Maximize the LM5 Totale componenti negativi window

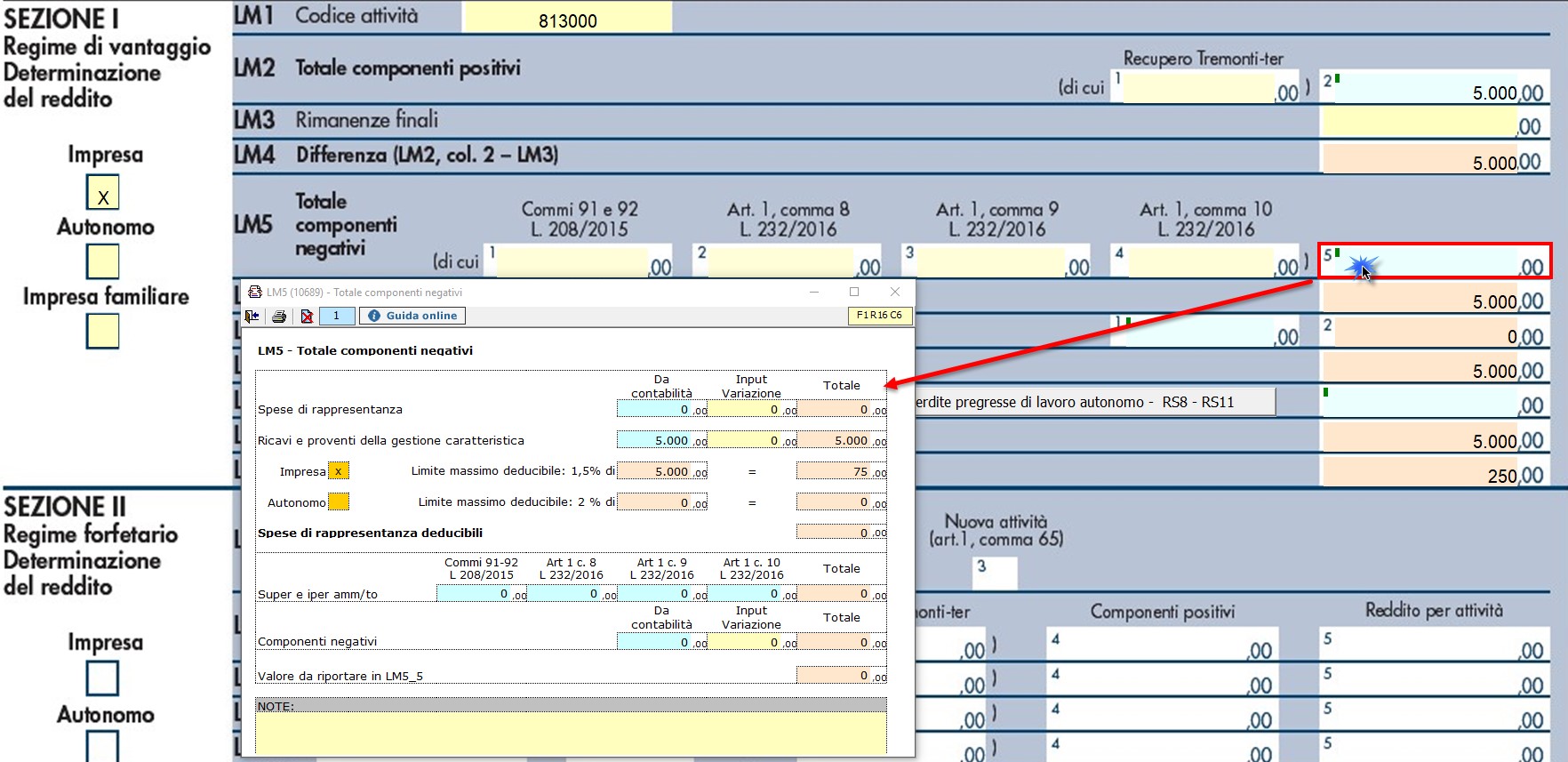(x=854, y=292)
